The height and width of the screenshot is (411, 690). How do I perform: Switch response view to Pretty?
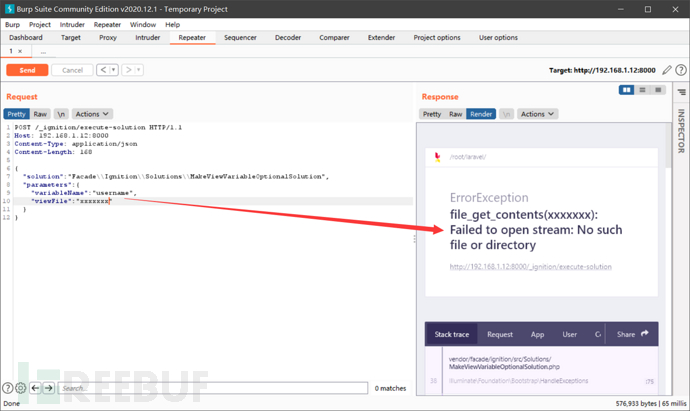(x=432, y=114)
